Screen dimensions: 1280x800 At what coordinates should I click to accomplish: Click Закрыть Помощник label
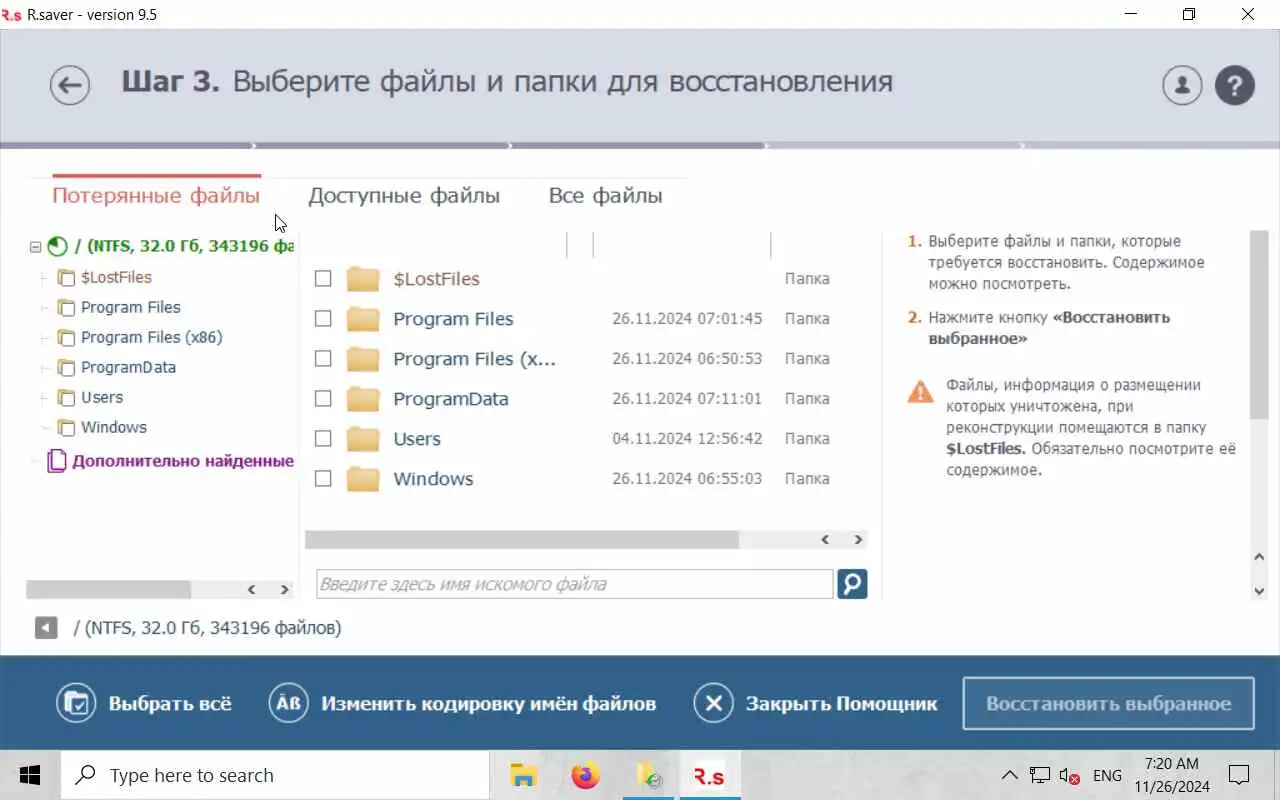tap(842, 704)
